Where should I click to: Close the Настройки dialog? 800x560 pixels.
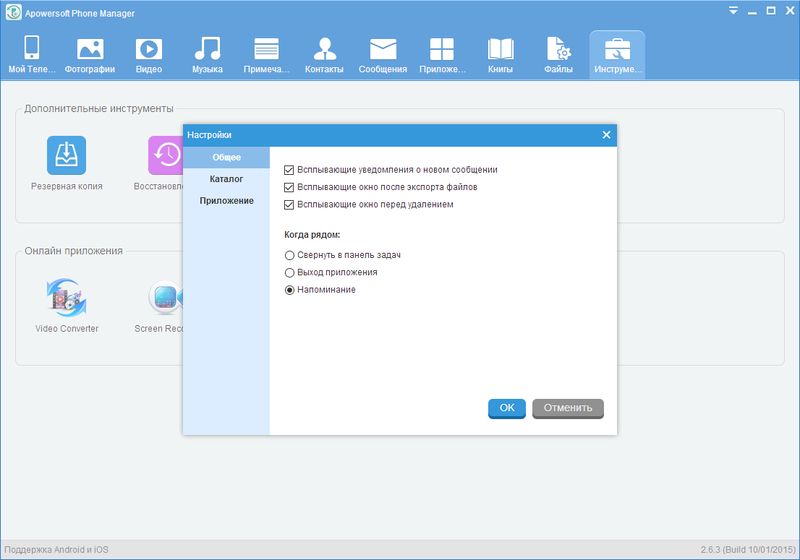[x=606, y=135]
